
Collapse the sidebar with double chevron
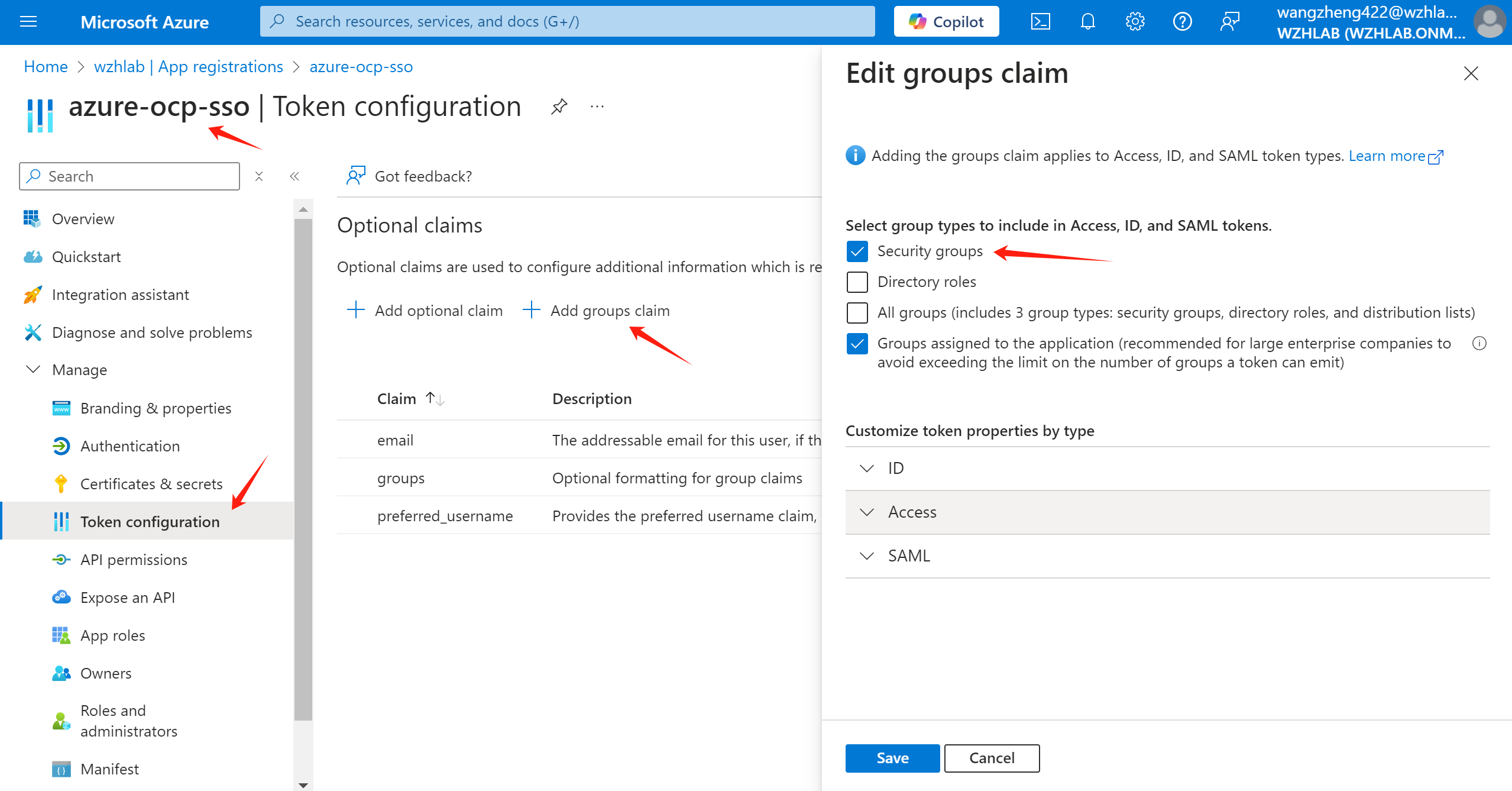tap(294, 176)
